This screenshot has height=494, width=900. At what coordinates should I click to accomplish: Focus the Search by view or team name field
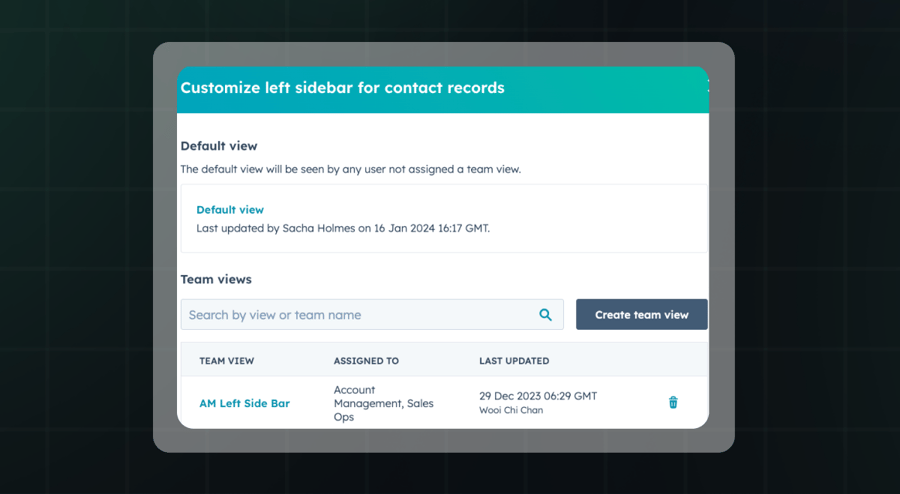[355, 315]
